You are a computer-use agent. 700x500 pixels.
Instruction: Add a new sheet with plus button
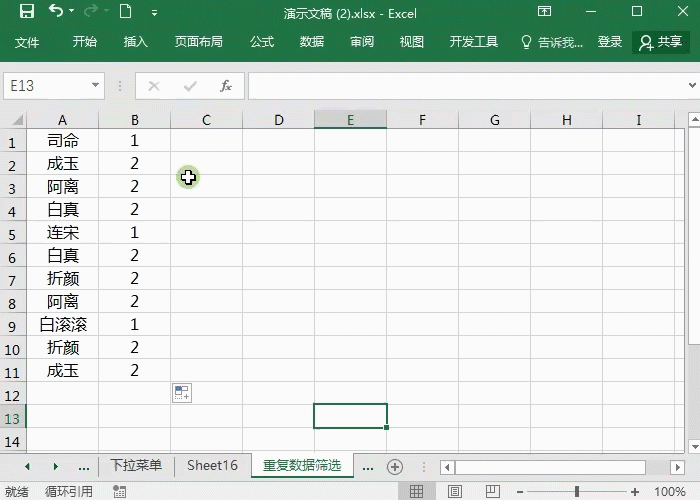pyautogui.click(x=395, y=467)
